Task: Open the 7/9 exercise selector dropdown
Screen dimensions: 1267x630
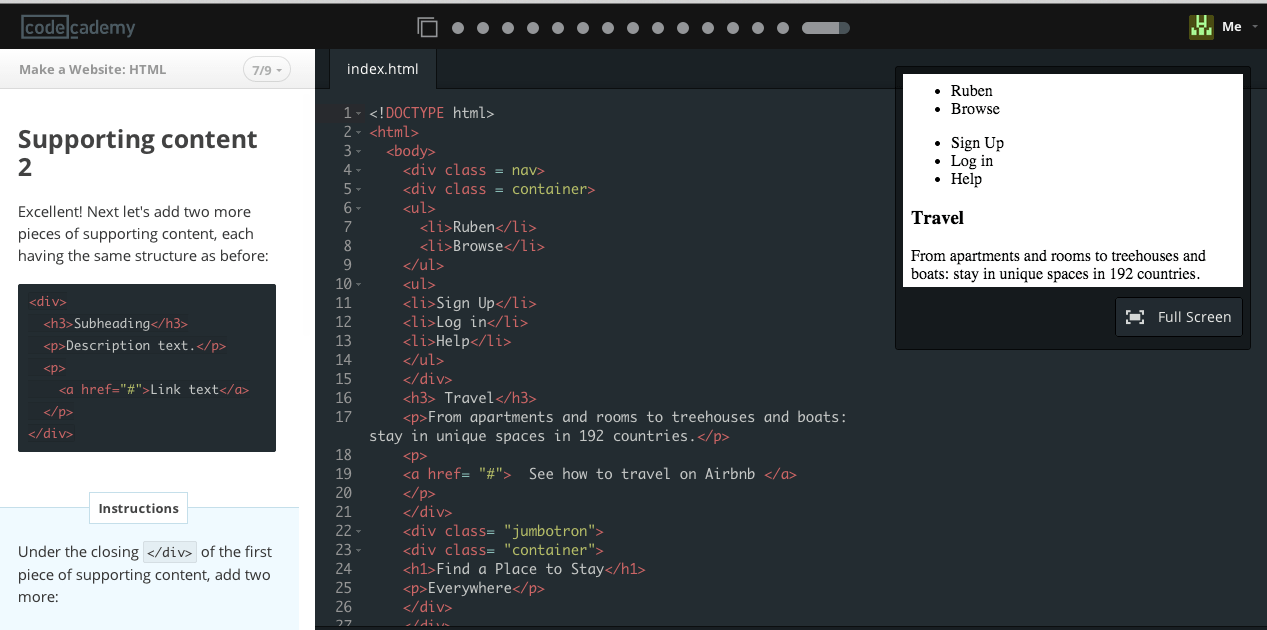Action: (x=267, y=70)
